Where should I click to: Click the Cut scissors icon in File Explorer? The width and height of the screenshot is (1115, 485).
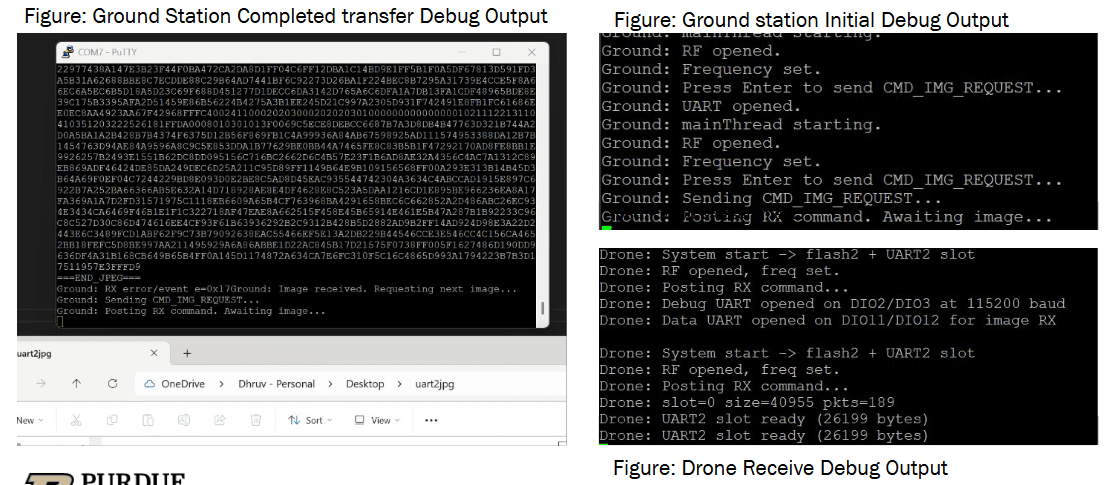click(x=76, y=420)
